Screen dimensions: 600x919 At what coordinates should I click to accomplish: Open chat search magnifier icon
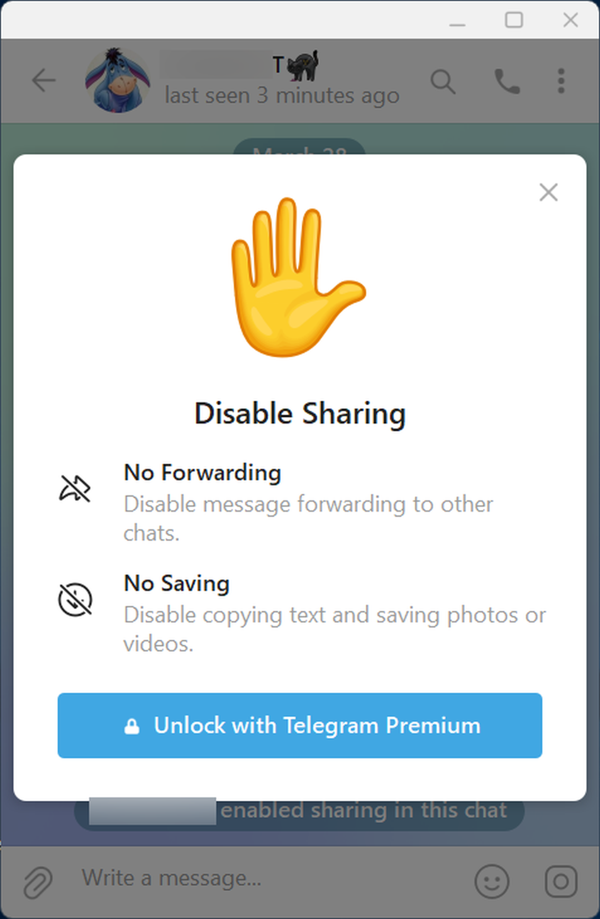point(443,81)
